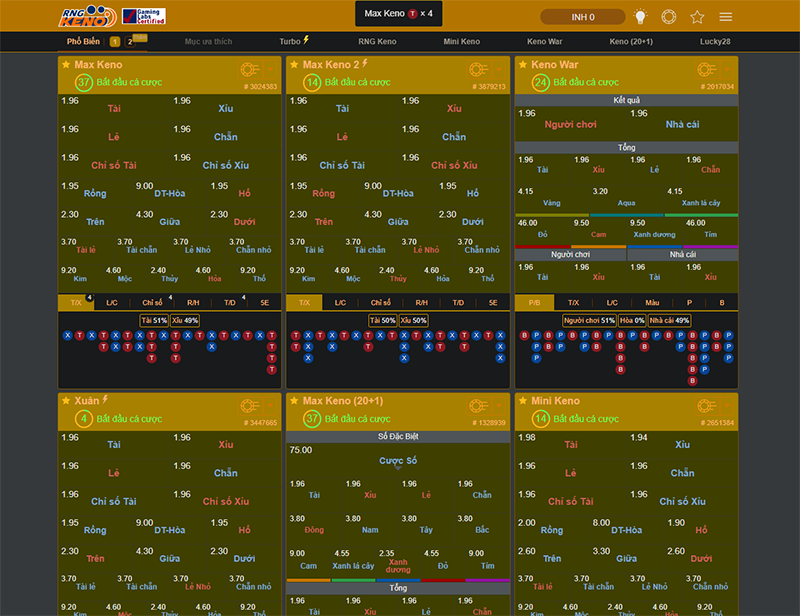Image resolution: width=800 pixels, height=616 pixels.
Task: Bet on Chẵn in Max Keno
Action: coord(225,136)
